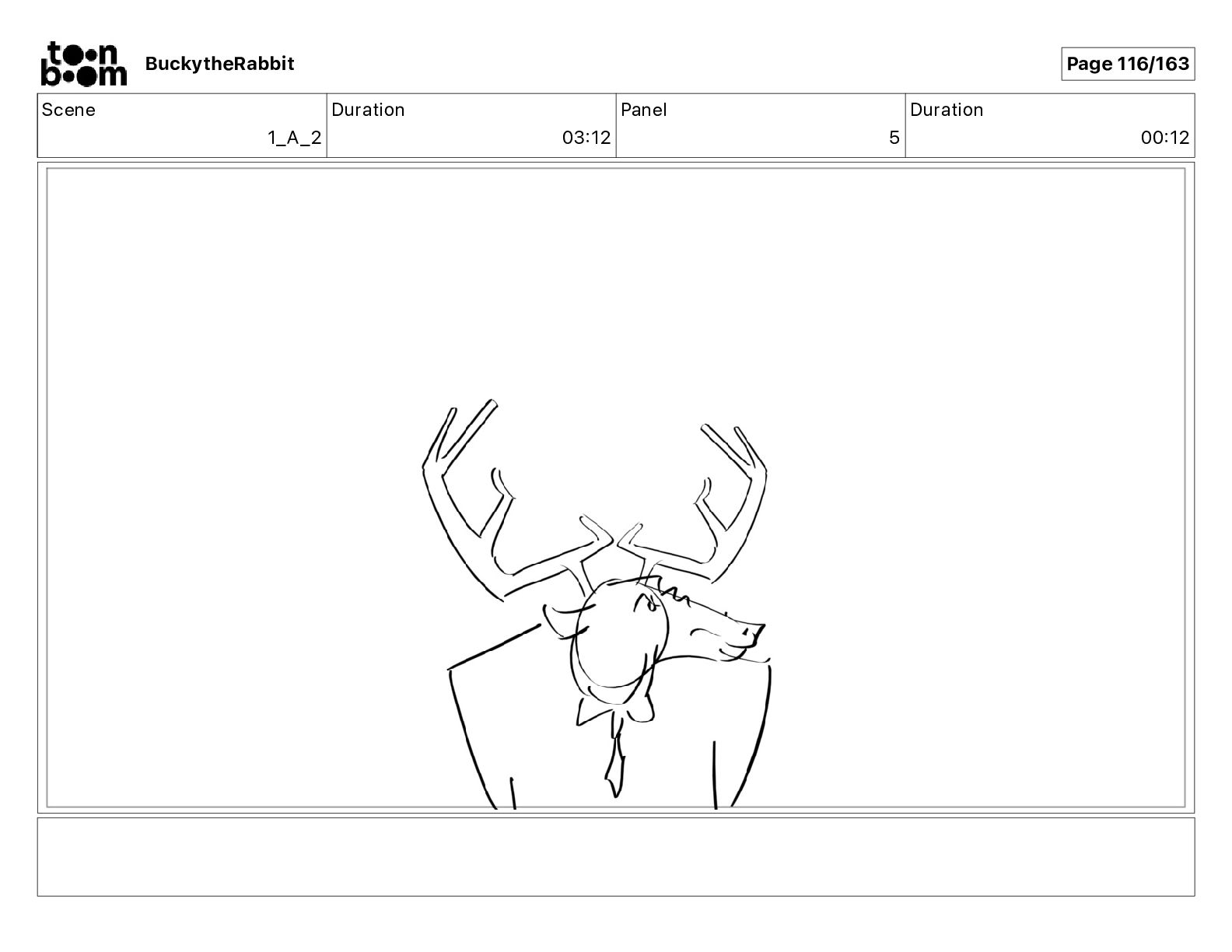The image size is (1232, 952).
Task: Select the Panel label
Action: coord(644,110)
